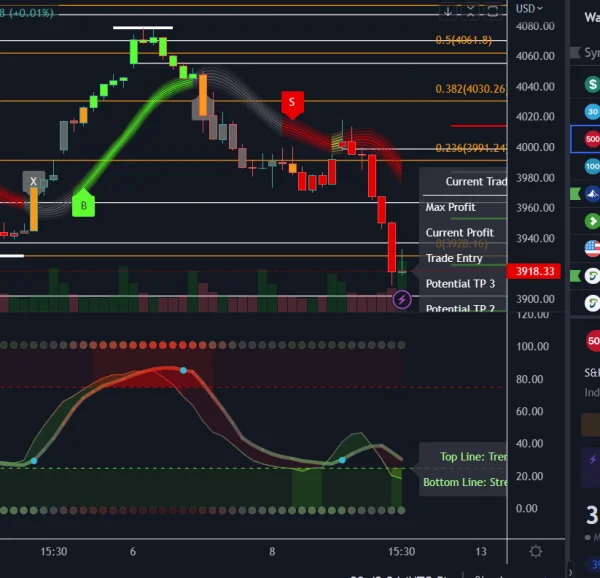Click the Top Line trend label
The height and width of the screenshot is (578, 600).
point(472,457)
